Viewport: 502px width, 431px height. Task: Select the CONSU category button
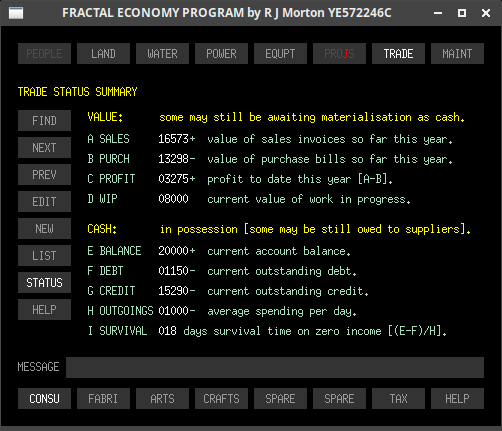pyautogui.click(x=44, y=399)
